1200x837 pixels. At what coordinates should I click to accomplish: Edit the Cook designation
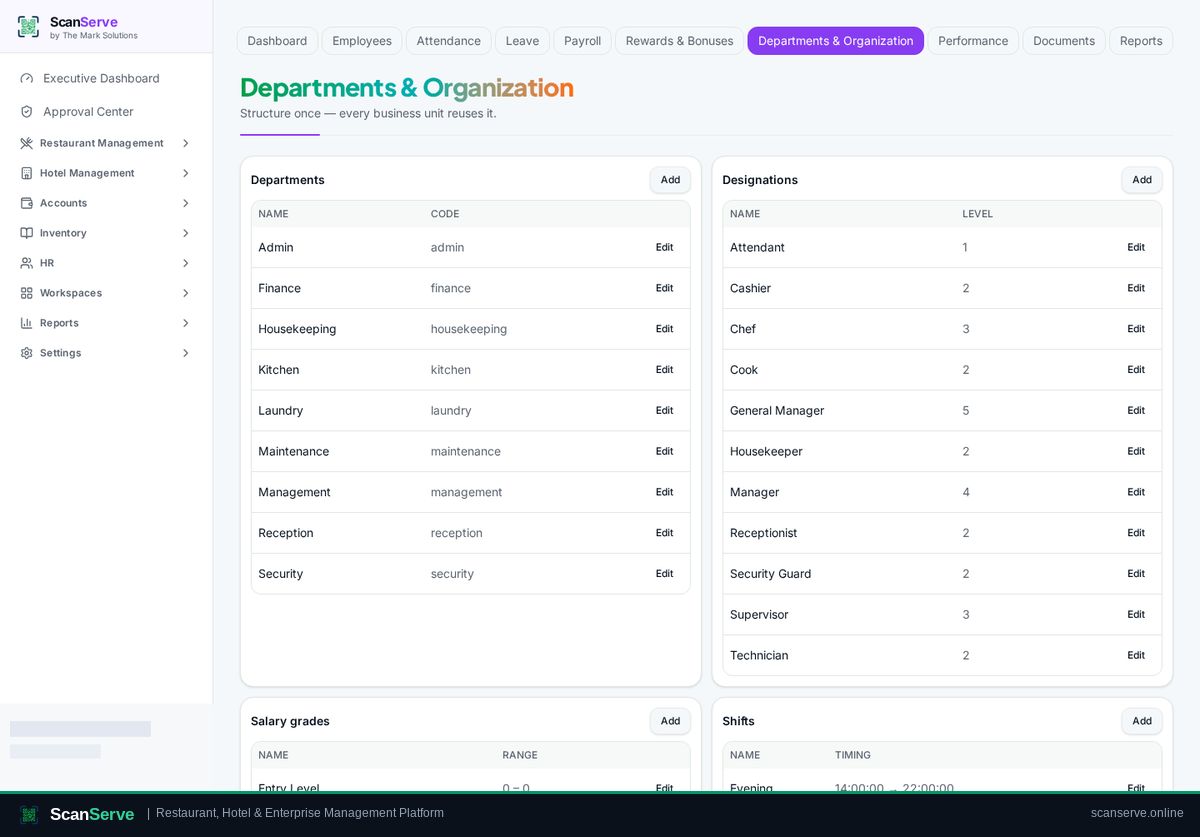pyautogui.click(x=1136, y=370)
